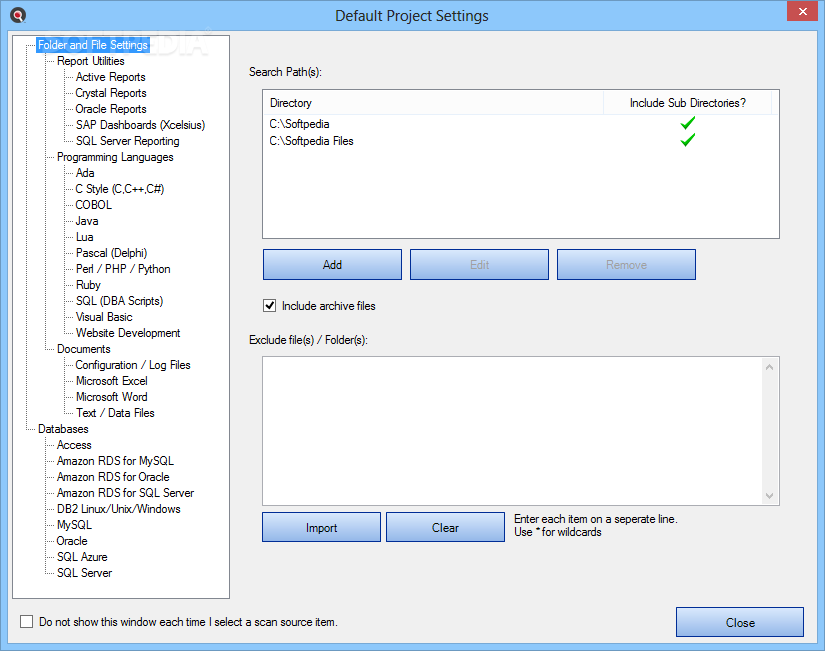Select the C:\Softpedia directory row
The height and width of the screenshot is (651, 825).
tap(520, 124)
